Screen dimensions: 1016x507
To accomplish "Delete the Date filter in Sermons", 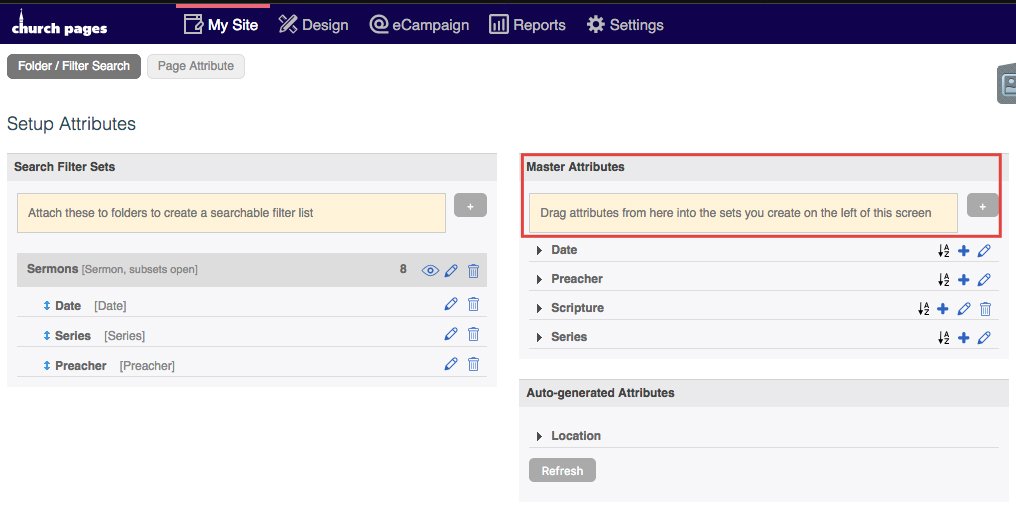I will click(x=474, y=304).
